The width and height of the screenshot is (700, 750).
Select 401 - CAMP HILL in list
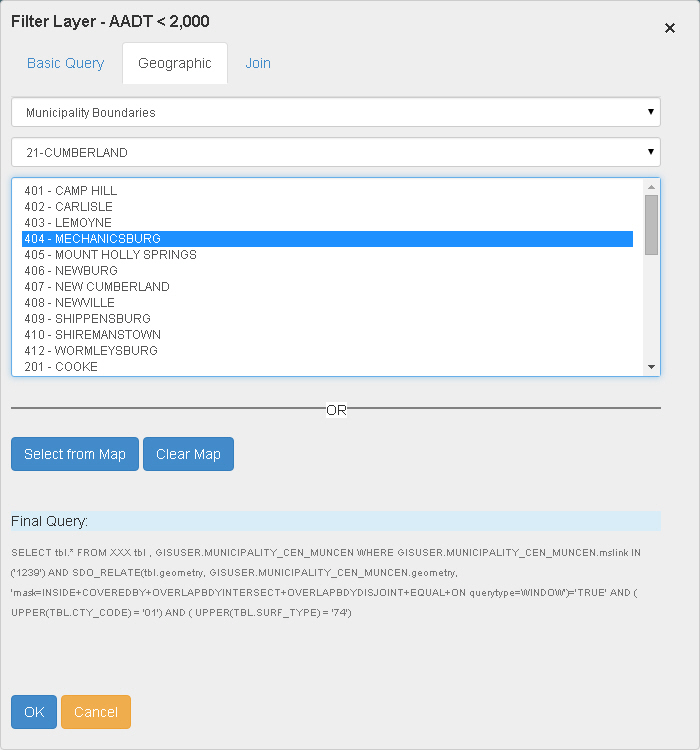click(x=71, y=191)
